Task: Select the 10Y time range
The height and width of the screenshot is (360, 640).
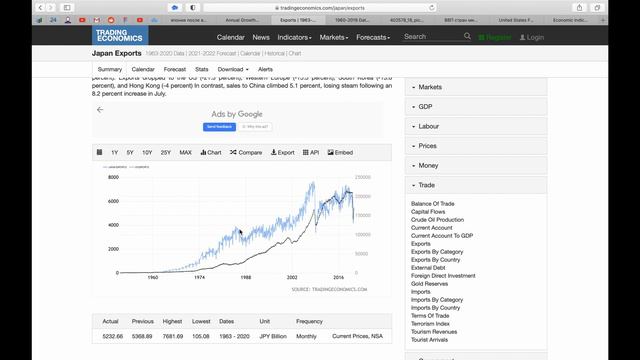Action: pyautogui.click(x=147, y=152)
